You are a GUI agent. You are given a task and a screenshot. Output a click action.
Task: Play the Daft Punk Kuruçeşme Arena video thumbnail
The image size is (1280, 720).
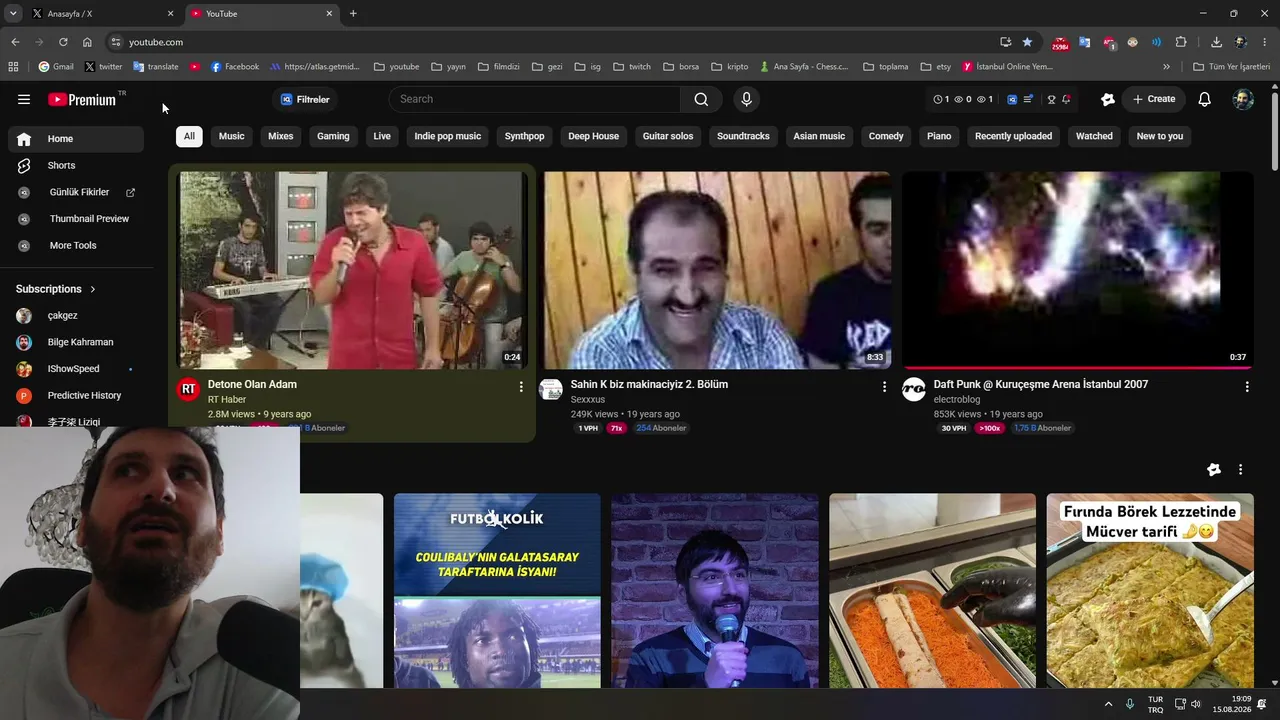(x=1078, y=270)
